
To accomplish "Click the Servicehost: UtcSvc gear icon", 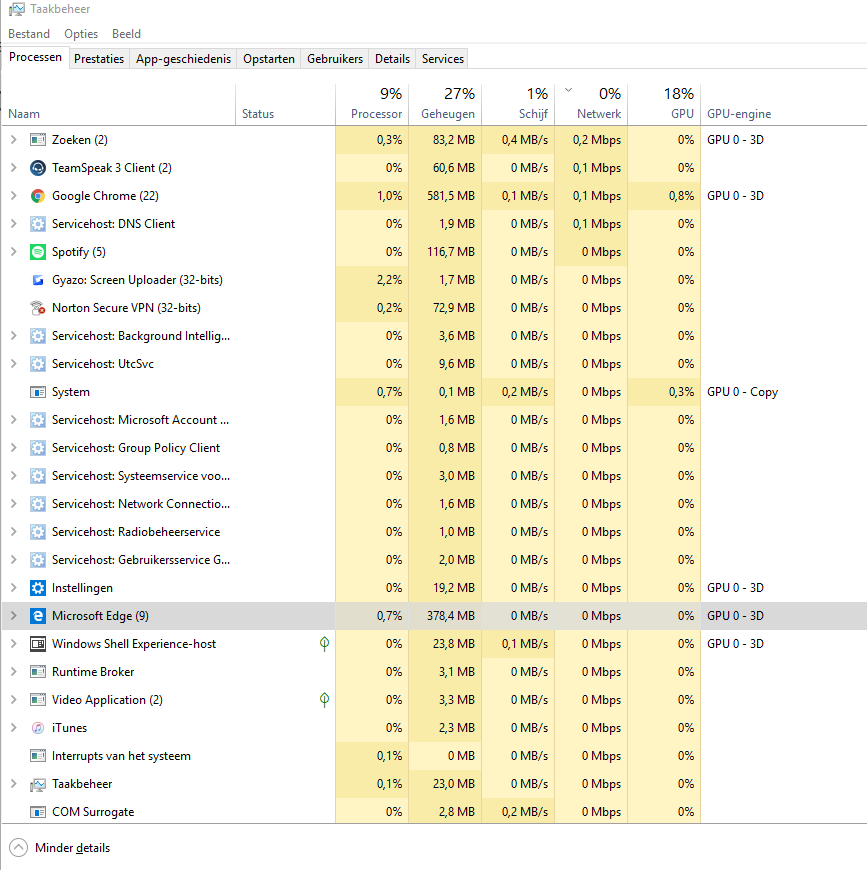I will [x=38, y=364].
